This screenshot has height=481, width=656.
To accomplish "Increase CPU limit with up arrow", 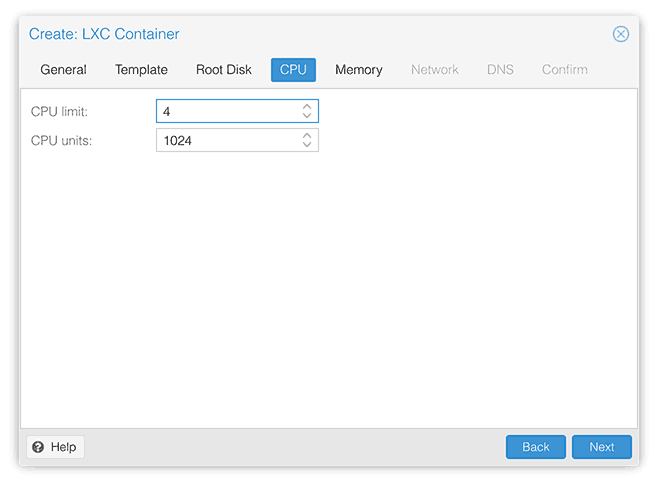I will (x=307, y=106).
